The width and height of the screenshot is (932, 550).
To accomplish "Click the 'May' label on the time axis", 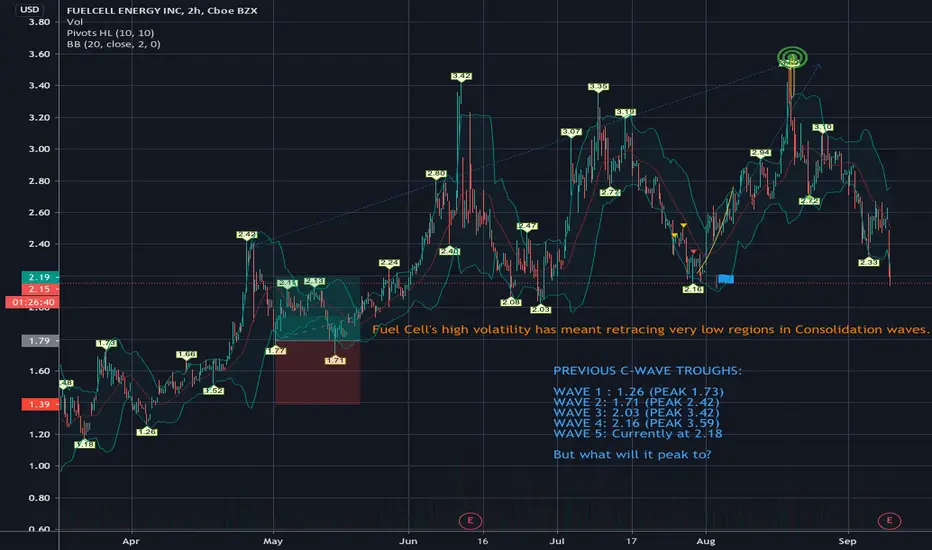I will (x=273, y=541).
